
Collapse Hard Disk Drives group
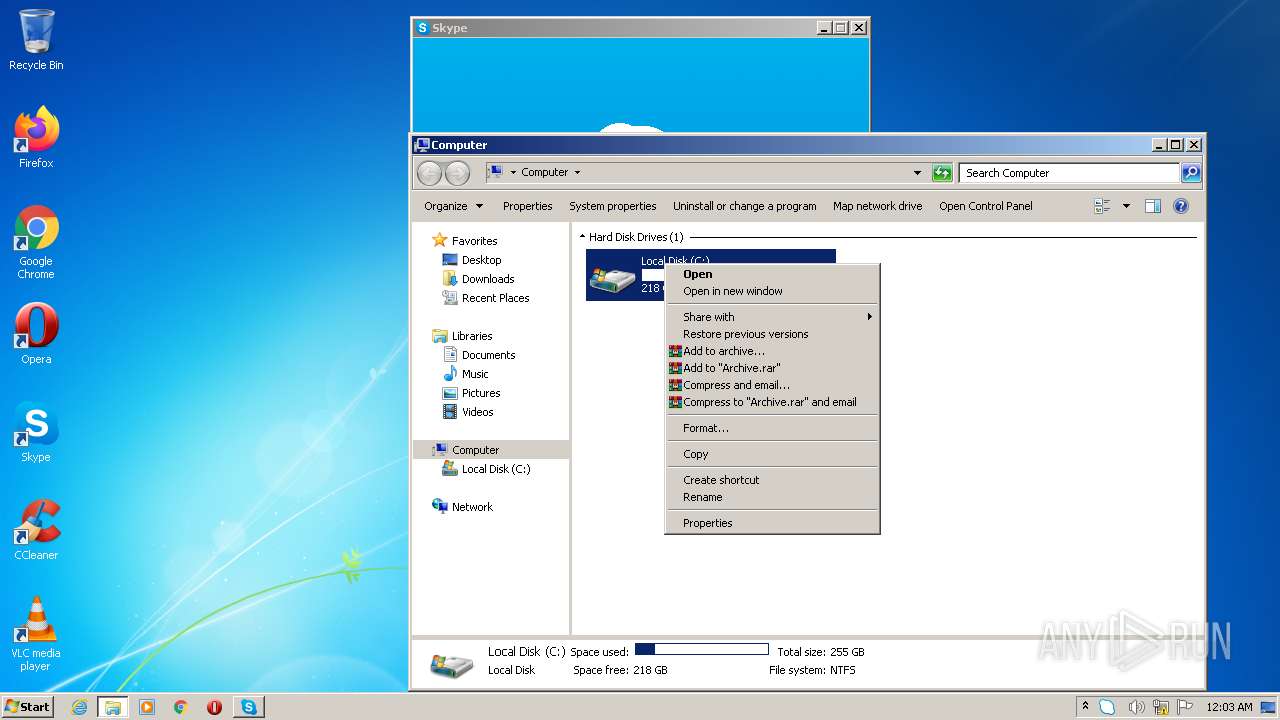pyautogui.click(x=582, y=237)
